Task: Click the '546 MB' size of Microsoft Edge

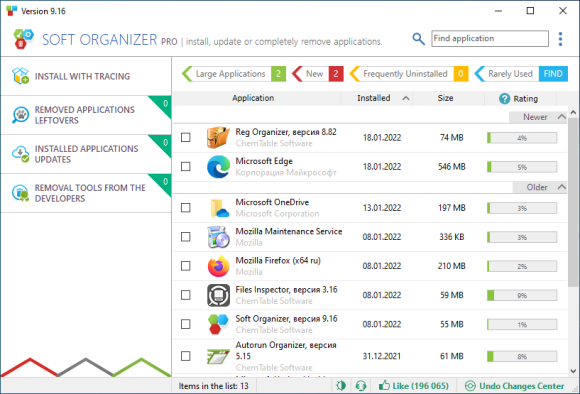Action: 452,166
